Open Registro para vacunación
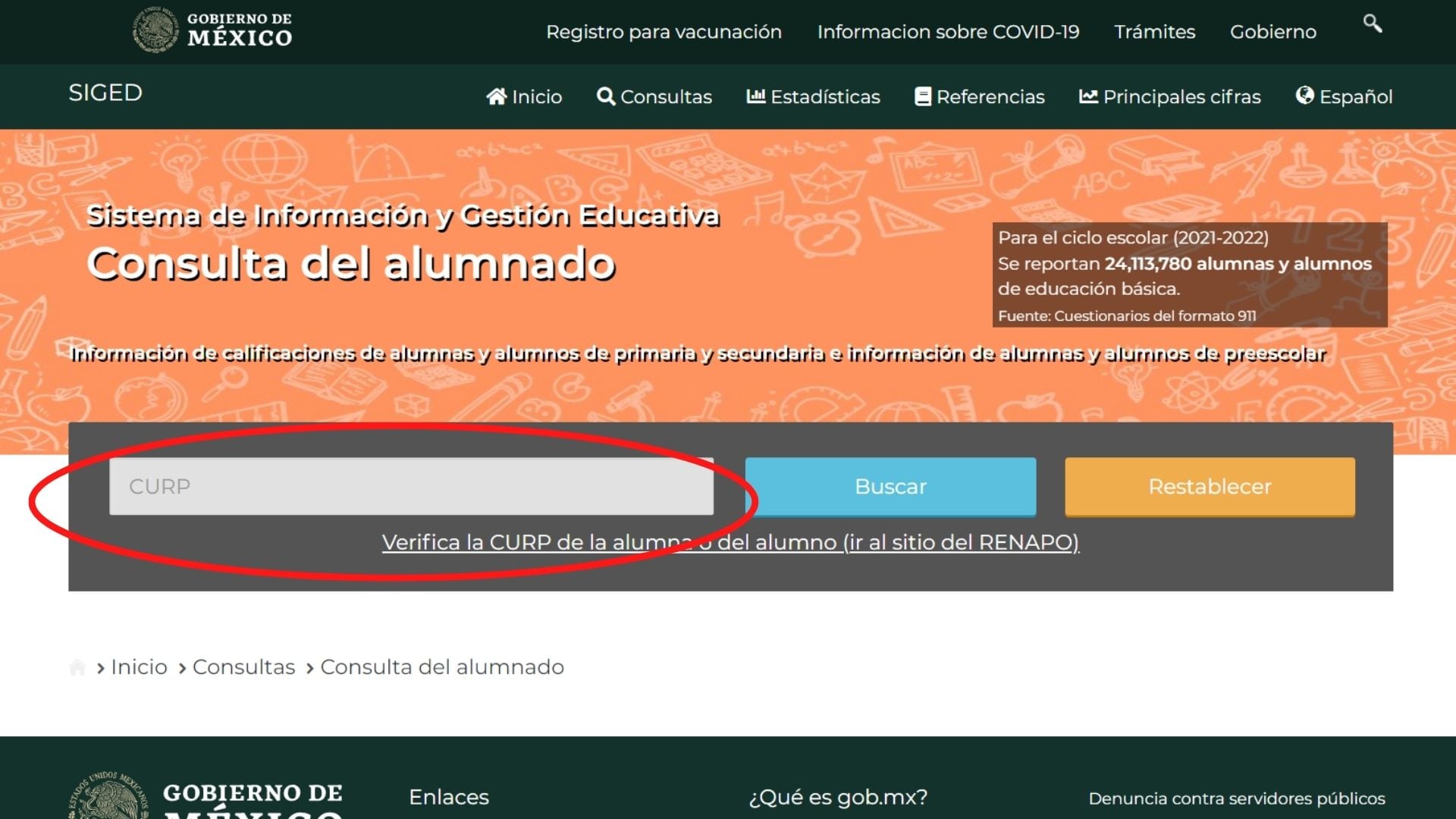This screenshot has height=819, width=1456. click(x=664, y=32)
